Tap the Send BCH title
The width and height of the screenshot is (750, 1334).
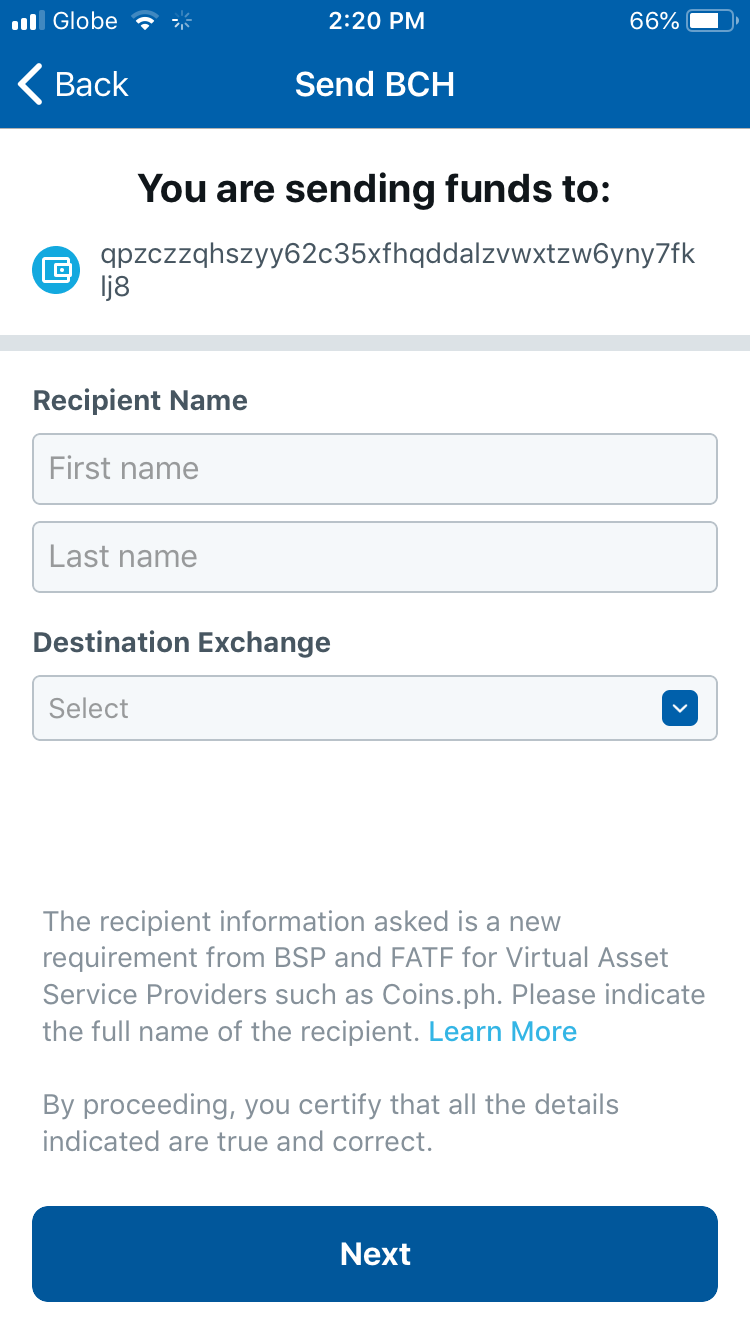[x=375, y=85]
